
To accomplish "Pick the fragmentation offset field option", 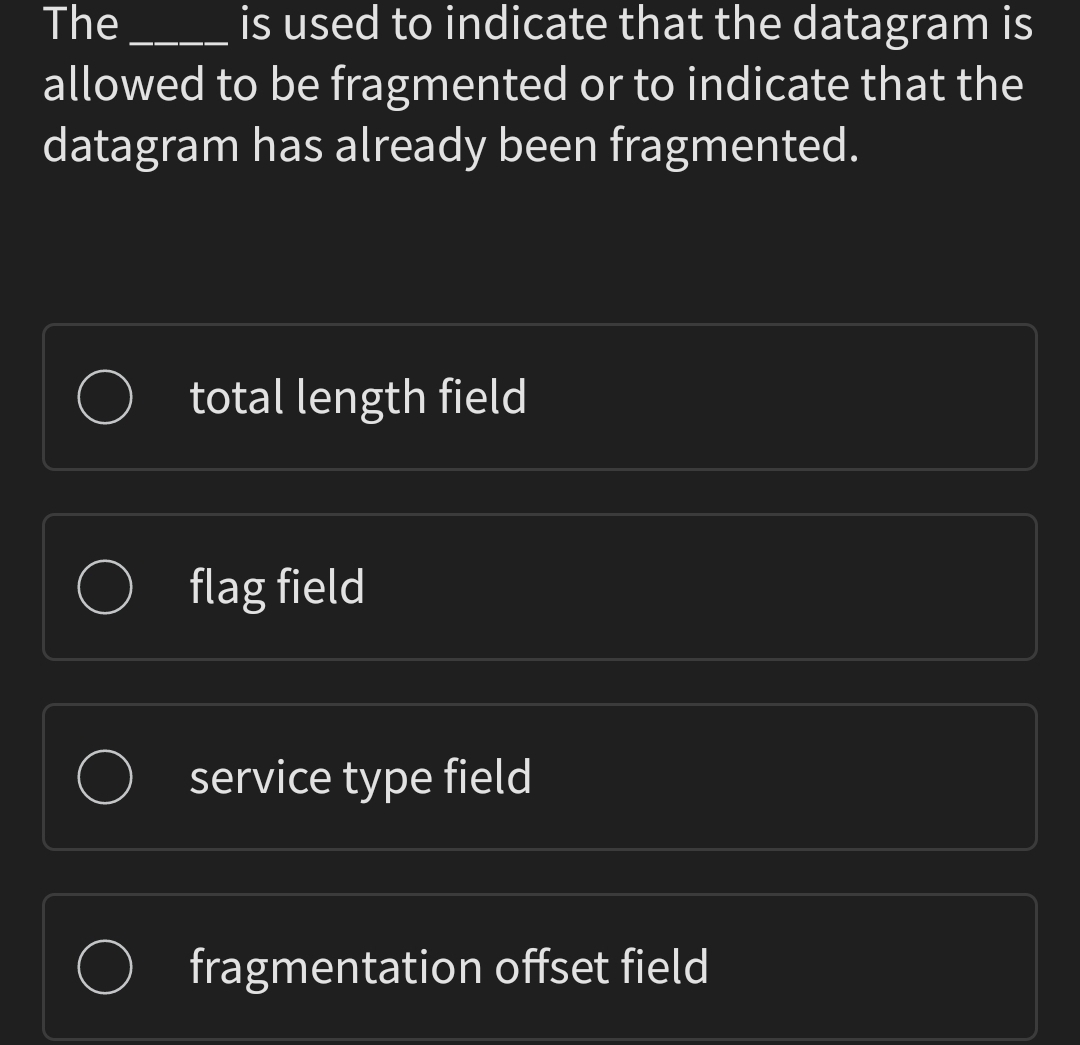I will [x=448, y=967].
